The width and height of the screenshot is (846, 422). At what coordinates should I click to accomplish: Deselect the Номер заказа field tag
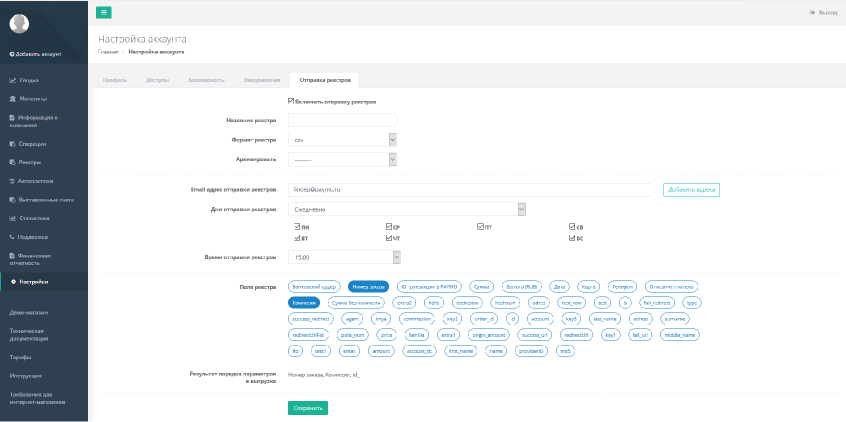369,287
